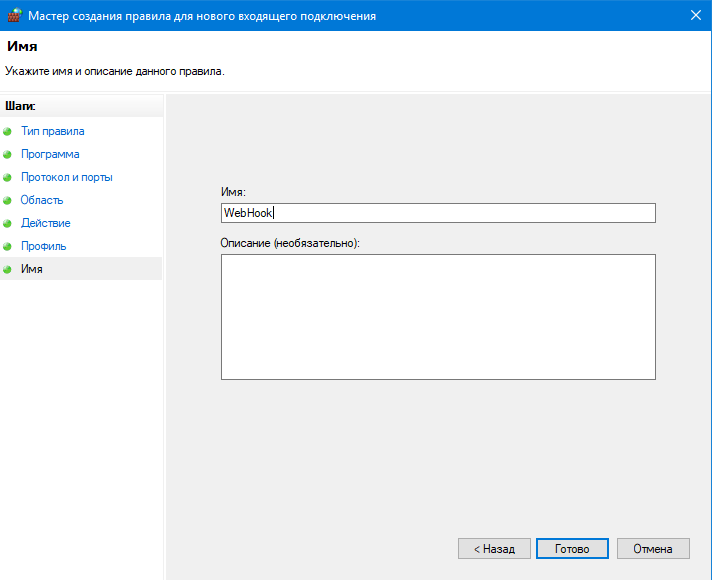Click green bullet beside the sidebar Имя step
712x580 pixels.
pyautogui.click(x=8, y=270)
